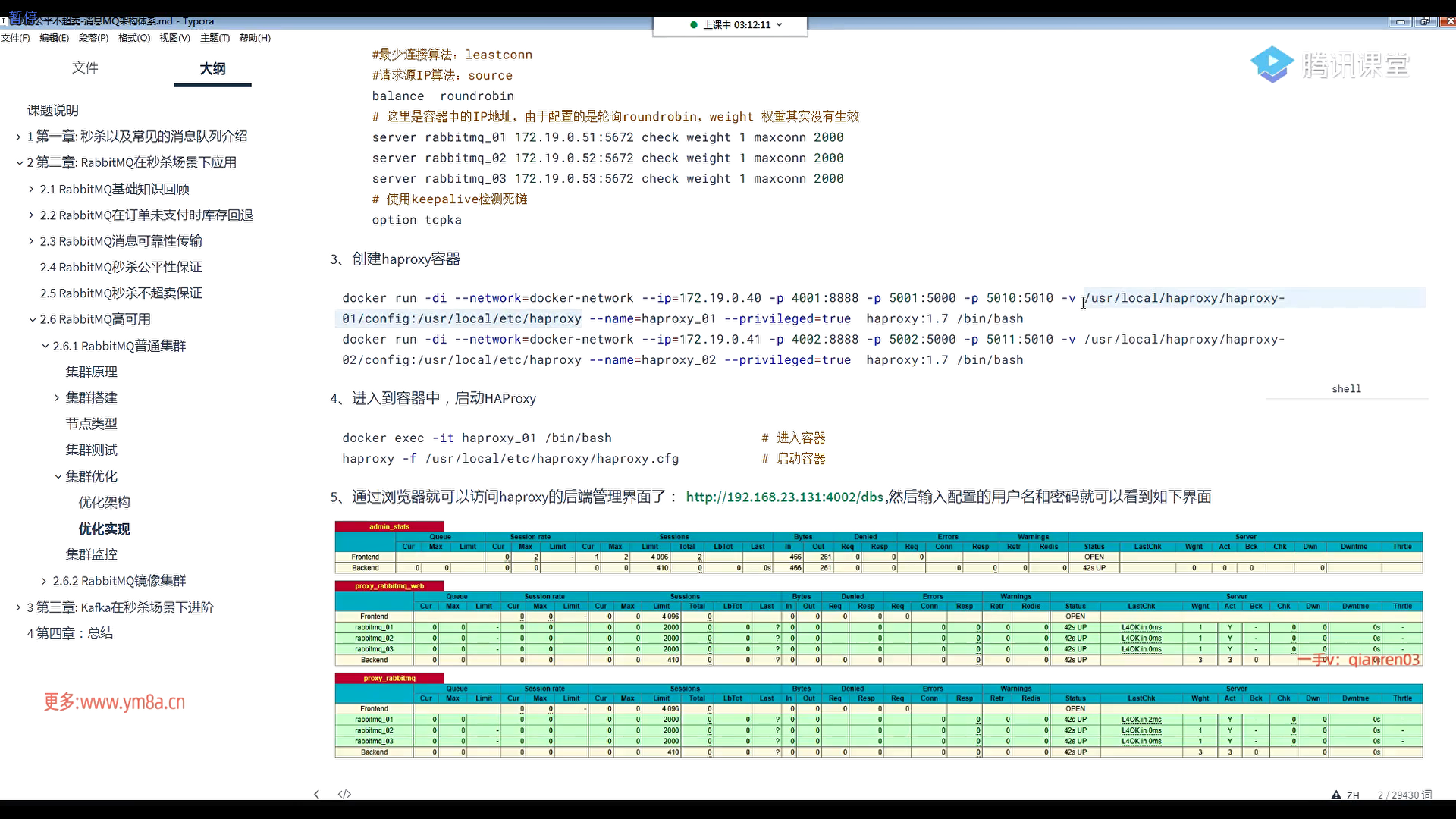Open the 主题(T) menu

(x=215, y=38)
